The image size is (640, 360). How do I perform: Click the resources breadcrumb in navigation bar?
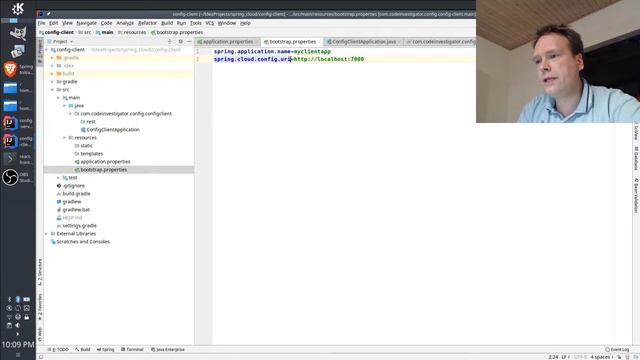tap(132, 32)
